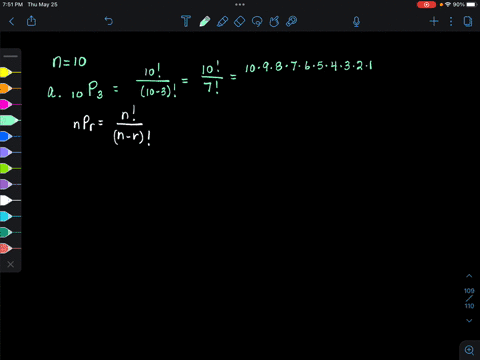The image size is (480, 360).
Task: Add a new page with plus icon
Action: (x=434, y=22)
